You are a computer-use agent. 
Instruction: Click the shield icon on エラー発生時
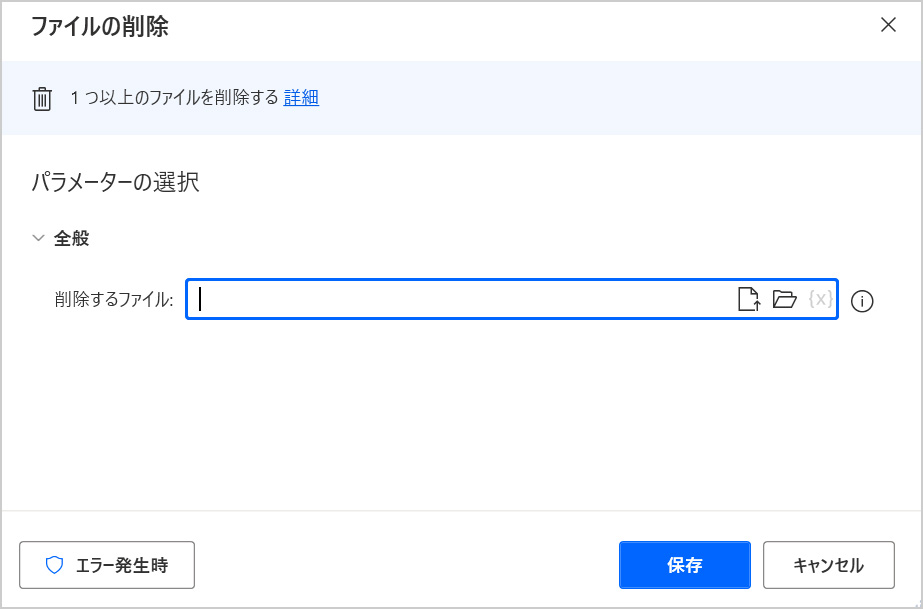click(x=55, y=566)
